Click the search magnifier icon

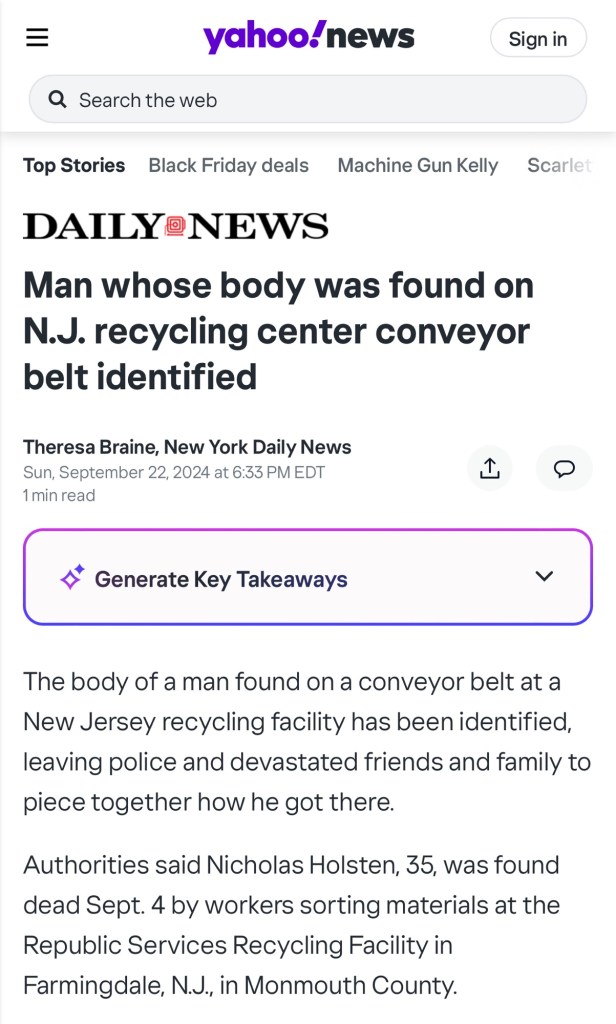pos(58,100)
